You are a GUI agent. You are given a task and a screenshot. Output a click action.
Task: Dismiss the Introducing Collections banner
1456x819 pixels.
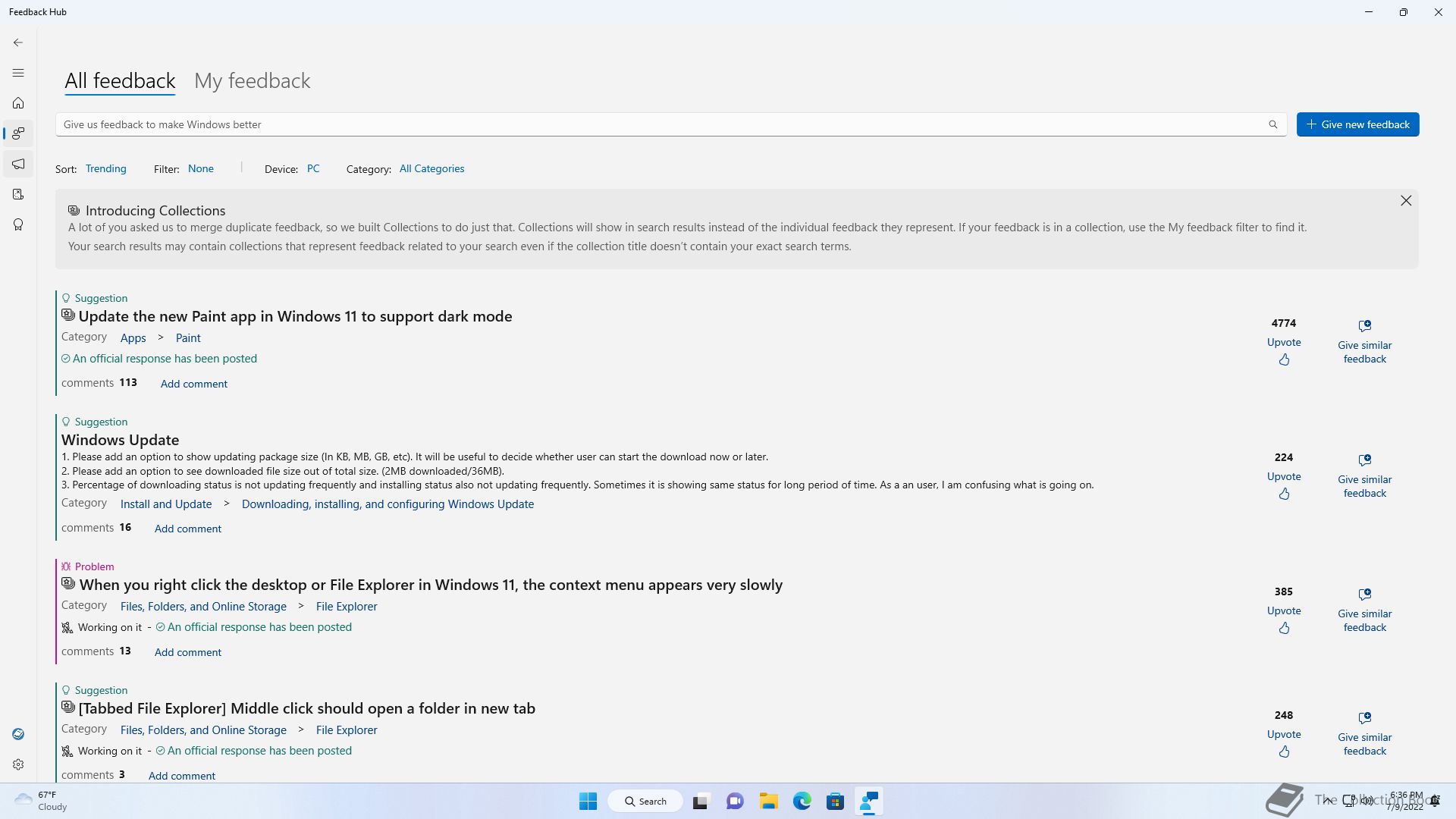(x=1406, y=200)
